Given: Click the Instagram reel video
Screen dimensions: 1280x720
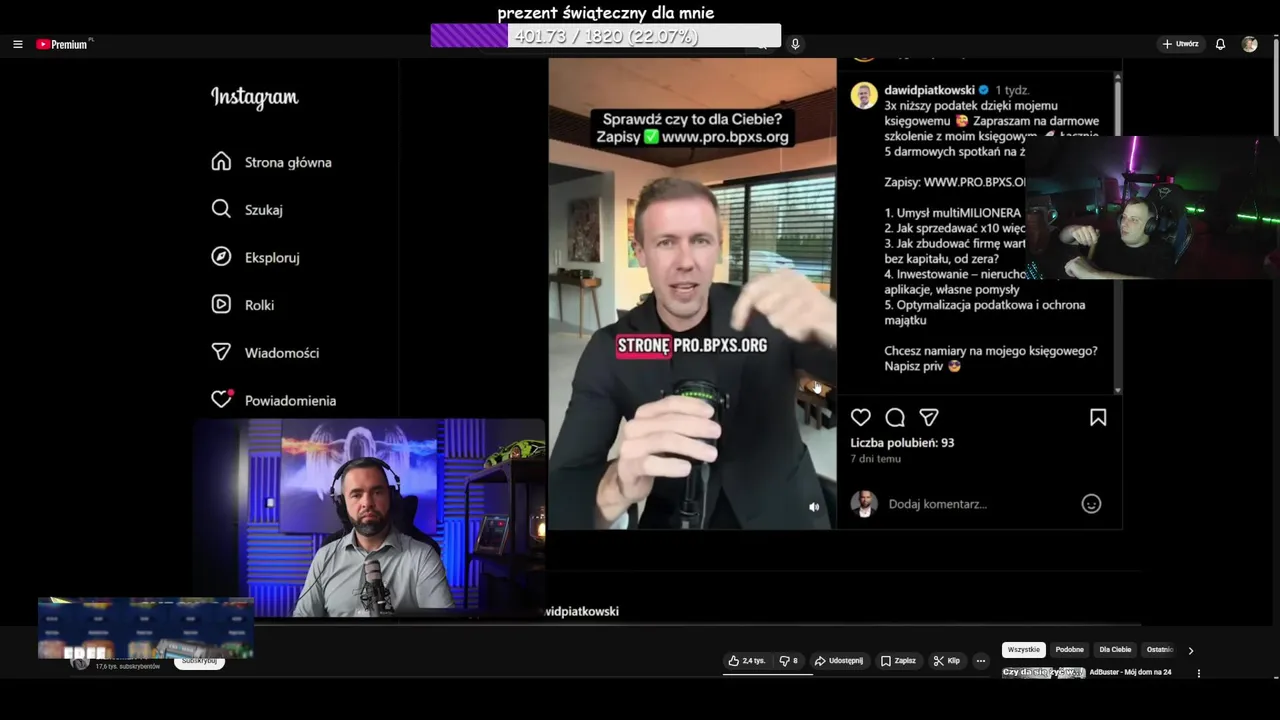Looking at the screenshot, I should coord(692,293).
